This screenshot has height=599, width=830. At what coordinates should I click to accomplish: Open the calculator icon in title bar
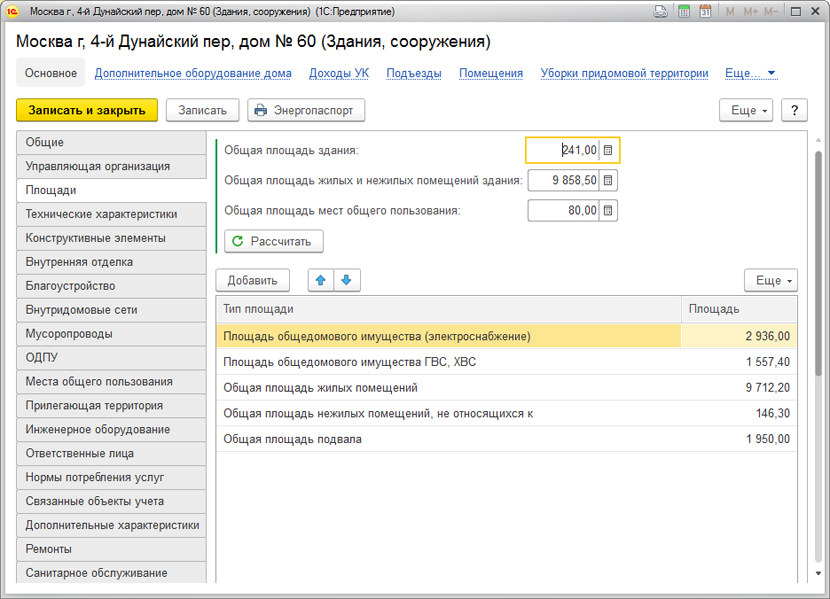click(684, 12)
